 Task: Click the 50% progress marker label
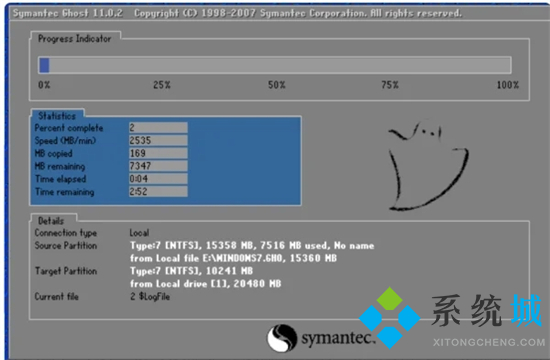(x=277, y=85)
